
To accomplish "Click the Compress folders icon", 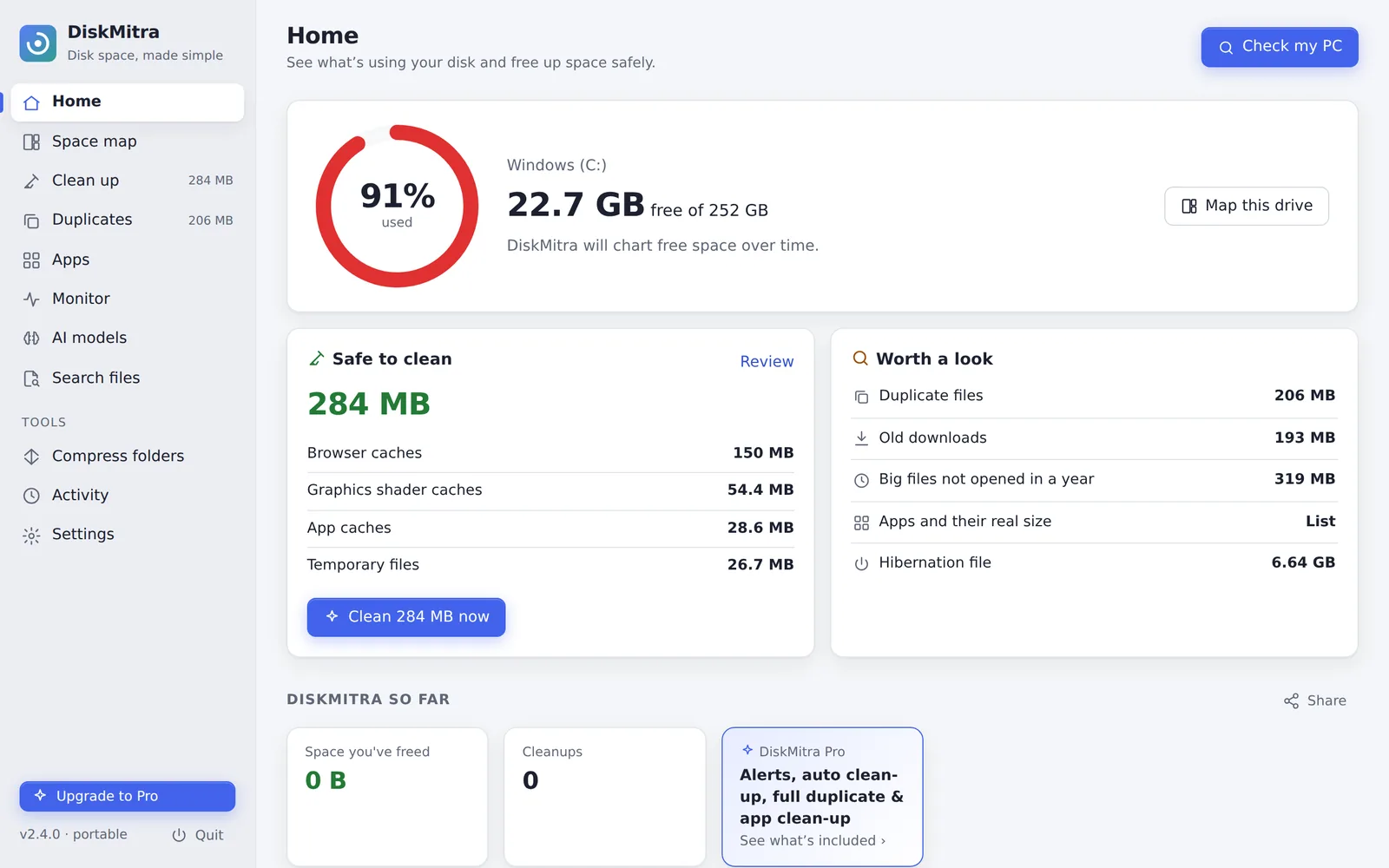I will (32, 456).
